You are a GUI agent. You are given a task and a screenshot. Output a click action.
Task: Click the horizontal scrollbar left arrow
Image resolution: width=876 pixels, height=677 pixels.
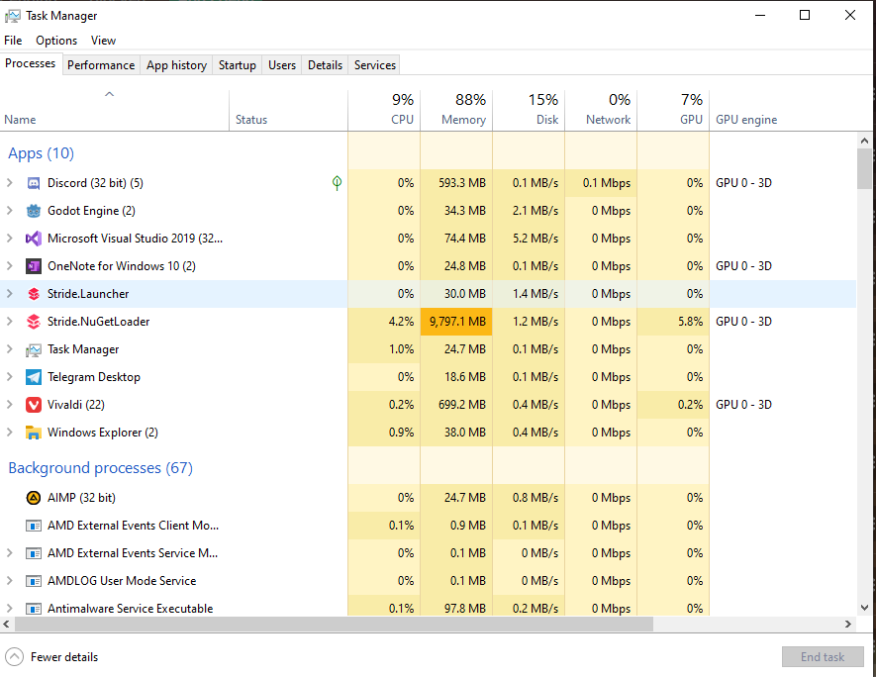pyautogui.click(x=6, y=624)
